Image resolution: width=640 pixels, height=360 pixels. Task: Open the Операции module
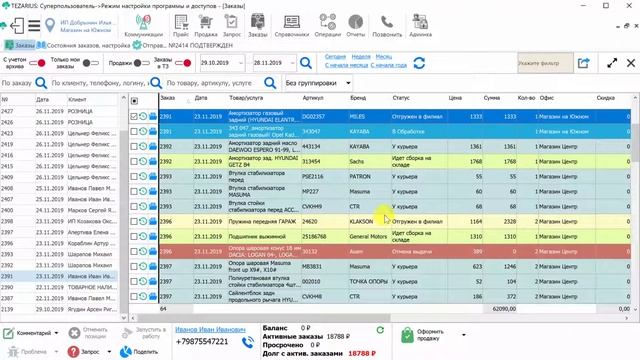point(327,26)
